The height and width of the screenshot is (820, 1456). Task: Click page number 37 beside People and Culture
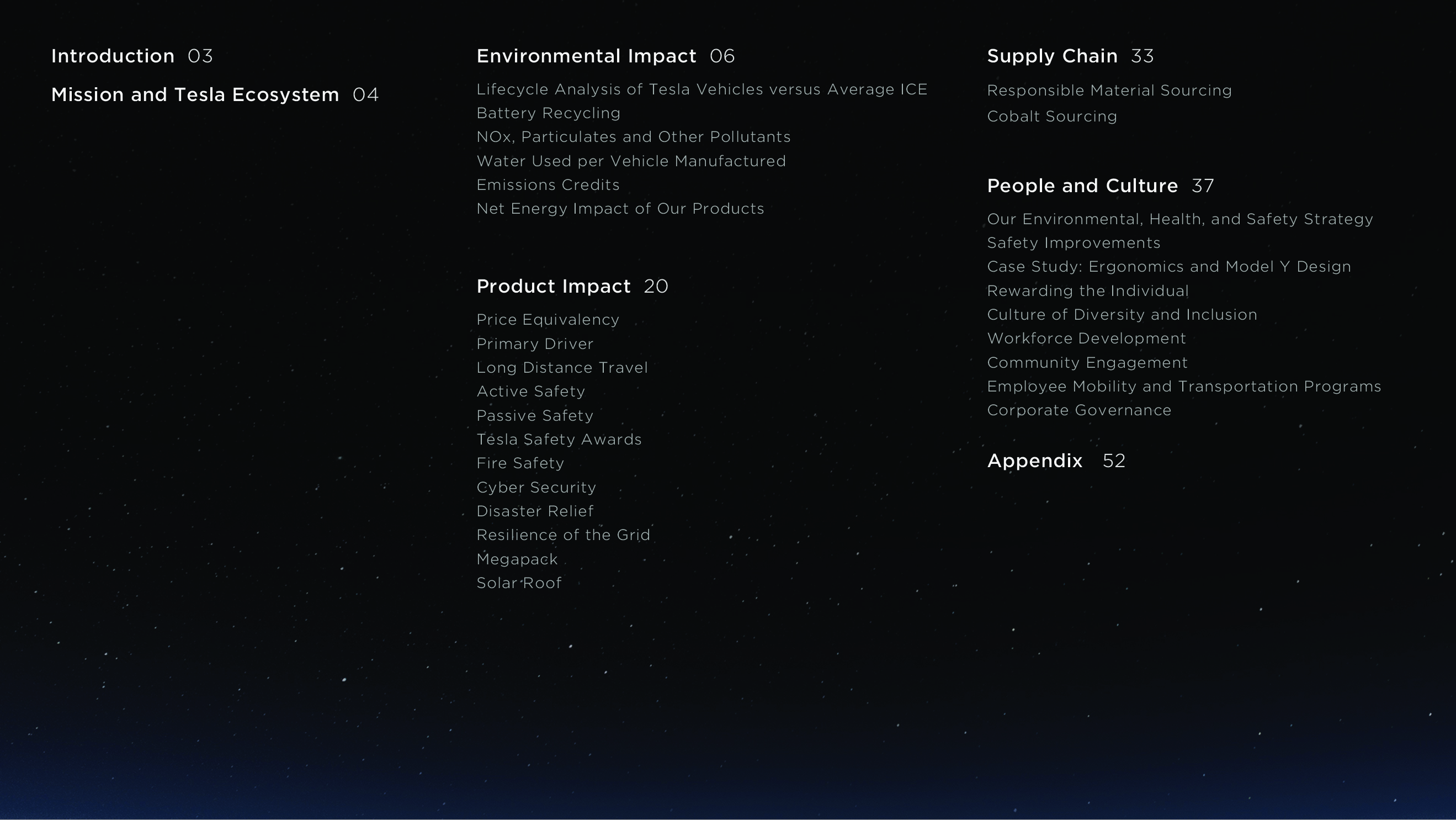point(1203,186)
